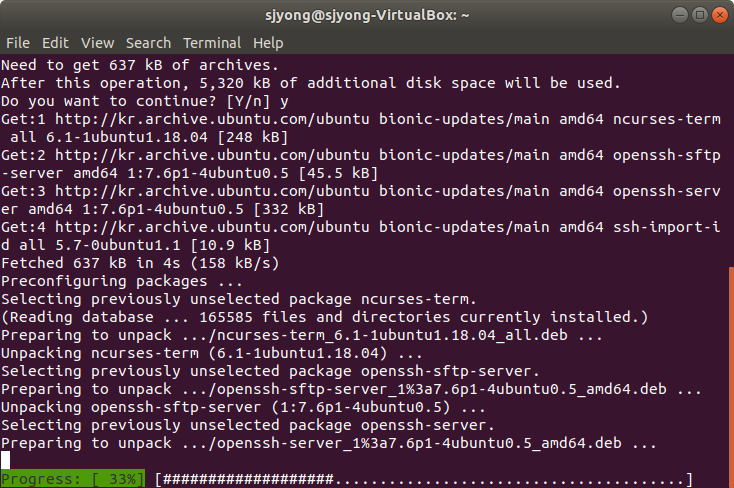Viewport: 734px width, 488px height.
Task: Click 'Selecting previously unselected package openssh-server.'
Action: pyautogui.click(x=248, y=426)
